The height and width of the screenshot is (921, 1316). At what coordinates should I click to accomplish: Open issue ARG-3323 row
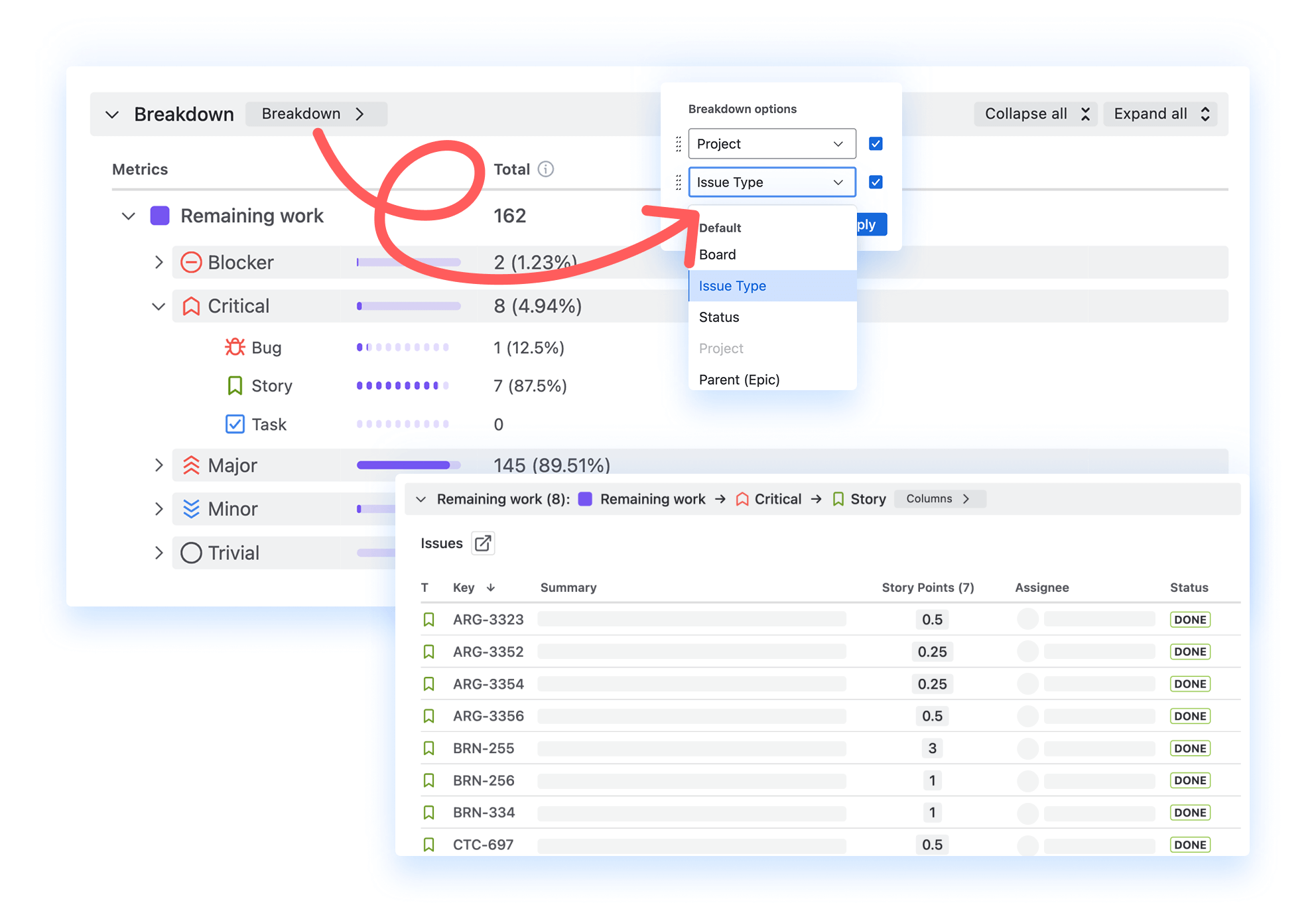click(x=488, y=620)
